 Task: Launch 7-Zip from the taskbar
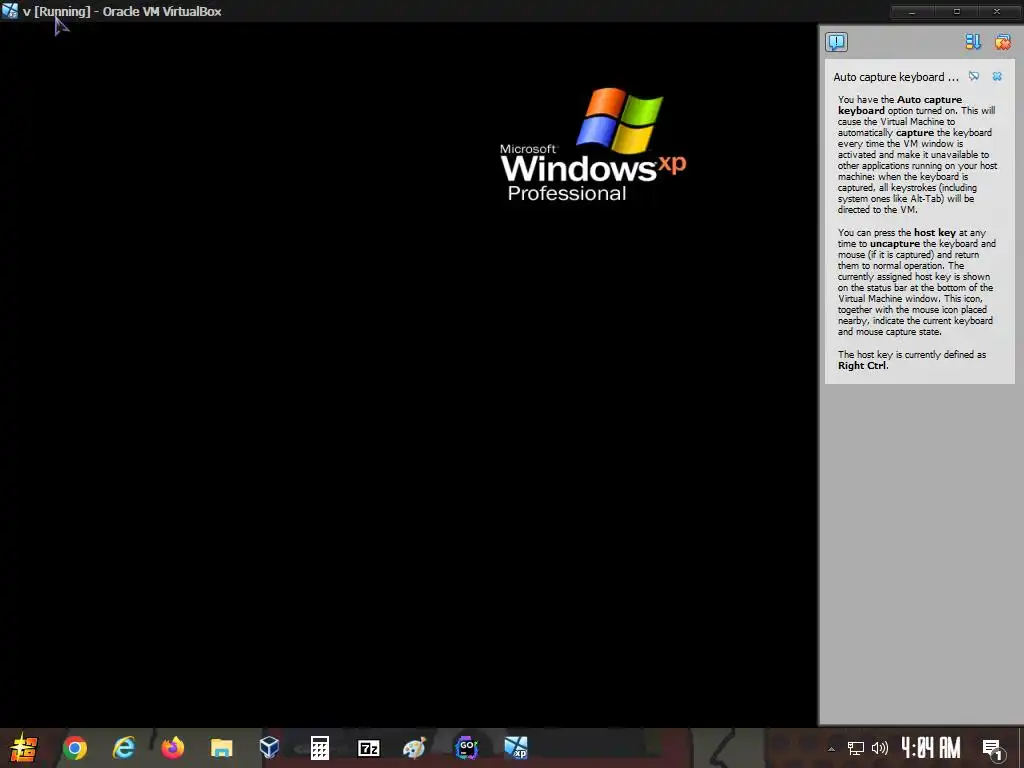pos(368,748)
